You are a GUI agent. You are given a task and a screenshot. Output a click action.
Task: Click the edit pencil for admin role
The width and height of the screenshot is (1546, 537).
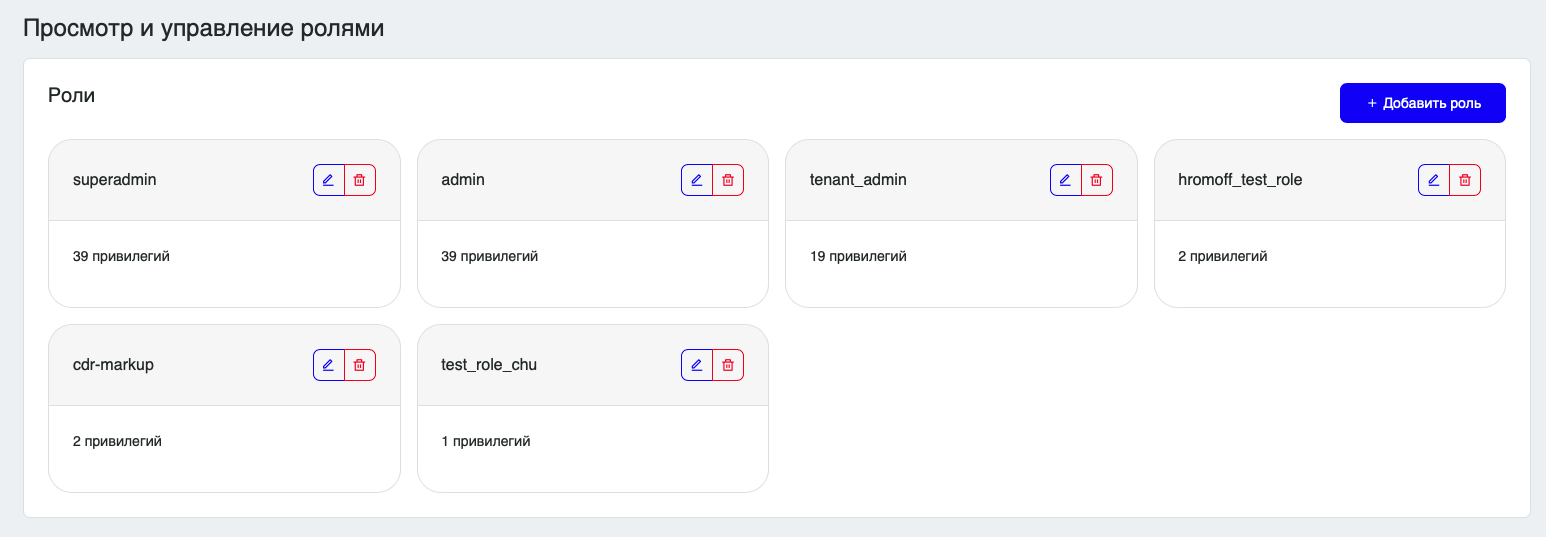tap(697, 180)
